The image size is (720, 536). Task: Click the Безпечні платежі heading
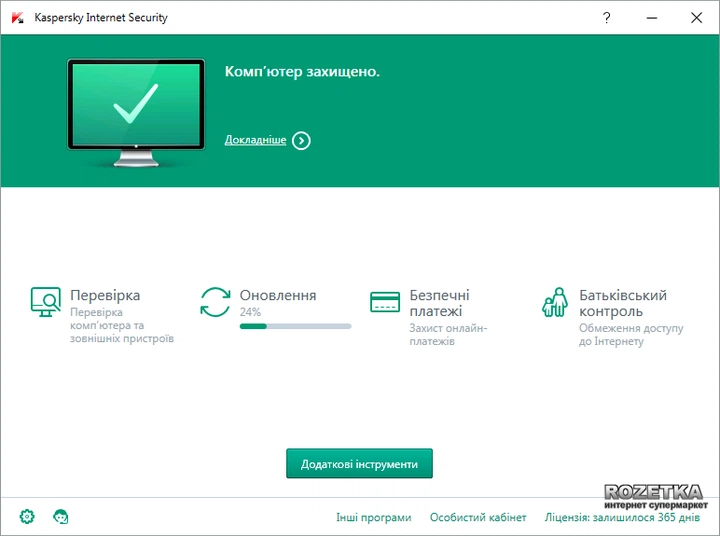click(439, 303)
